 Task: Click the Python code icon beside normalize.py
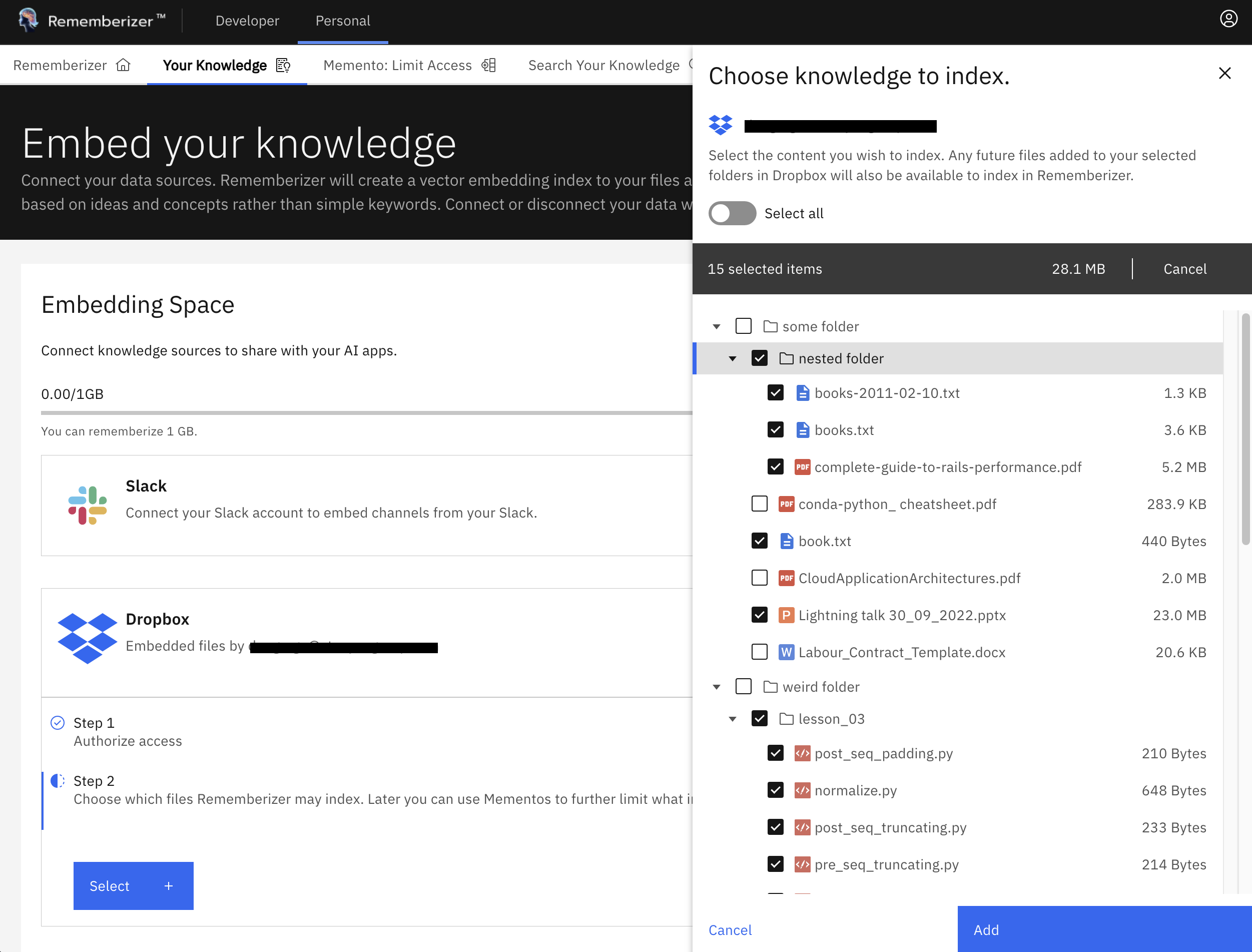pyautogui.click(x=803, y=790)
